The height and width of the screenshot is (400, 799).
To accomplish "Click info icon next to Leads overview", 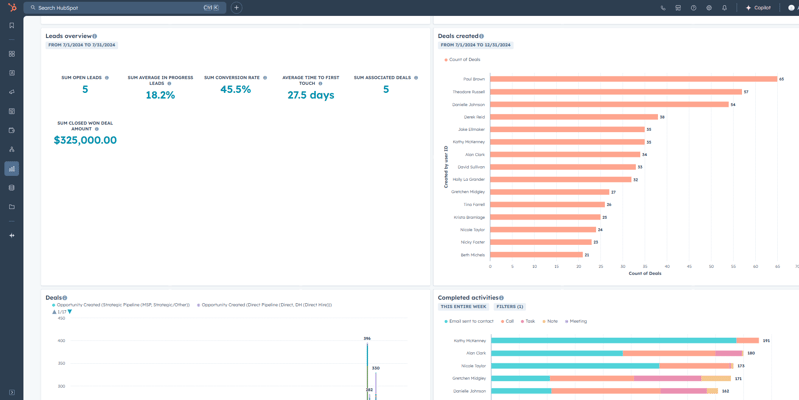I will [95, 36].
